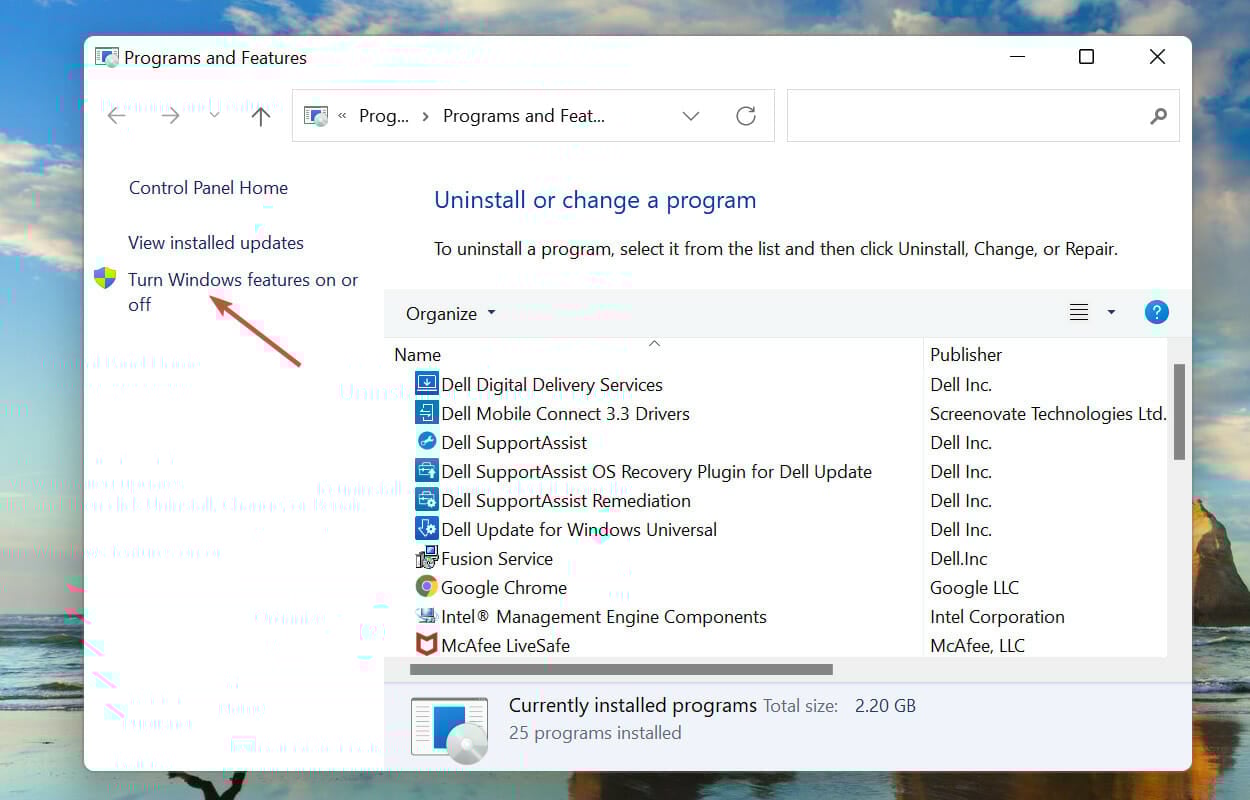This screenshot has width=1250, height=800.
Task: Click the Google Chrome icon
Action: coord(427,587)
